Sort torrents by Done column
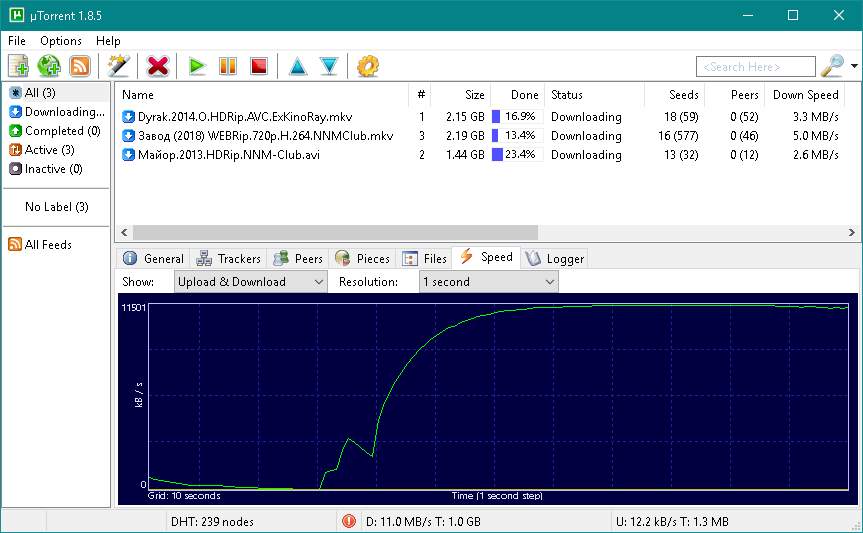The height and width of the screenshot is (533, 863). pyautogui.click(x=518, y=95)
